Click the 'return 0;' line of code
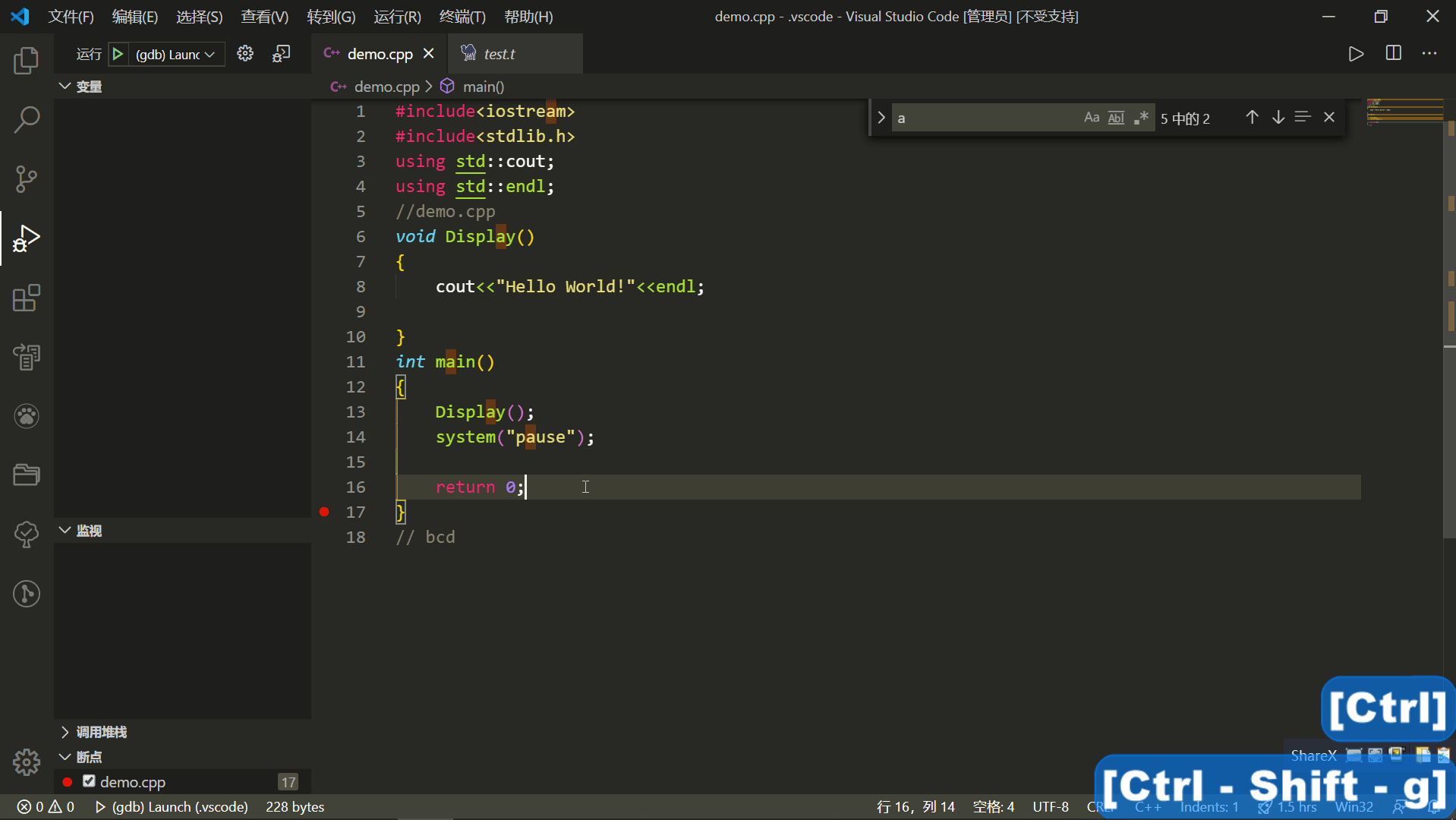This screenshot has width=1456, height=820. [479, 487]
